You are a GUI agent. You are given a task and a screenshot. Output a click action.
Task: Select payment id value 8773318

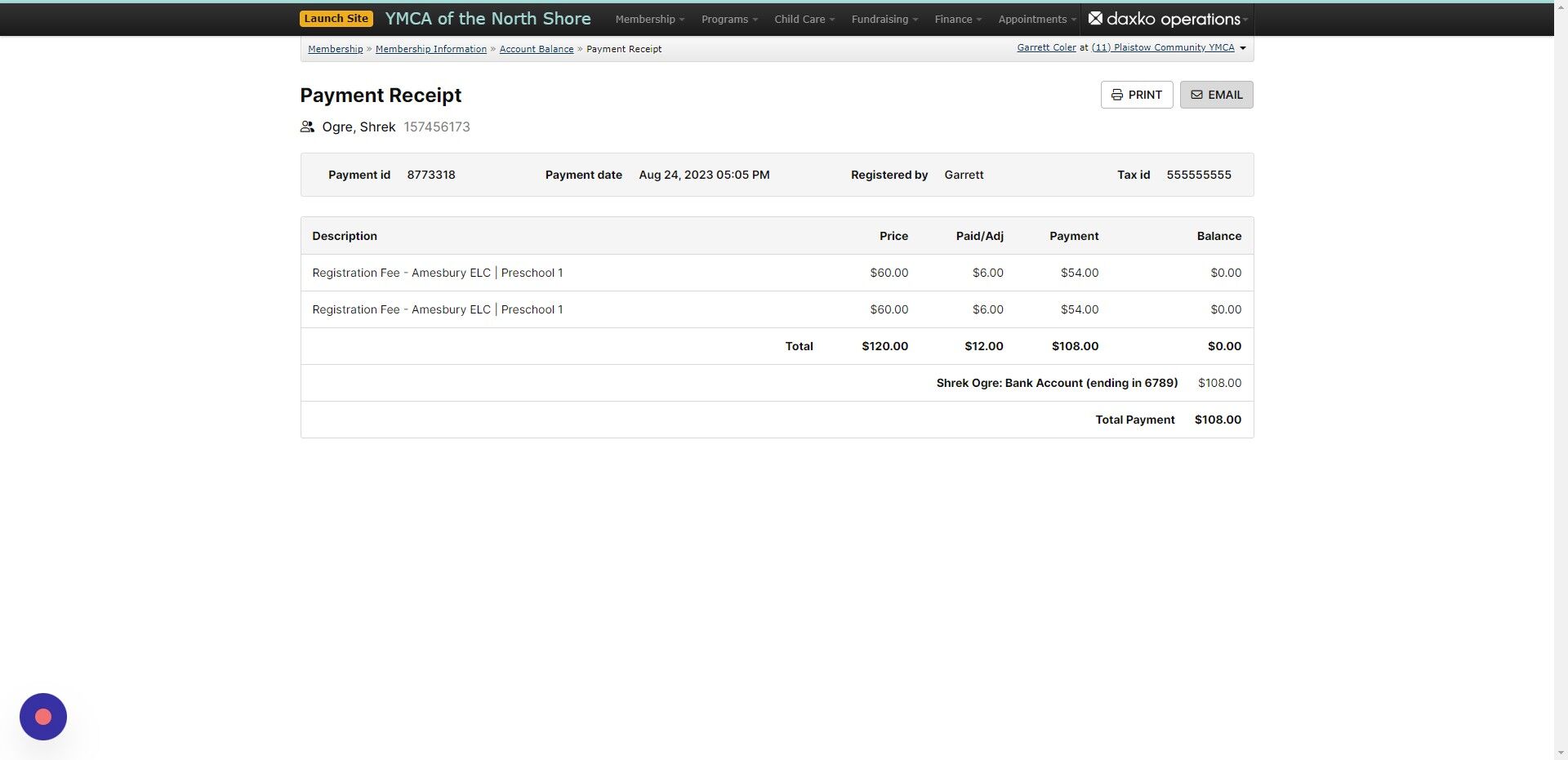(431, 175)
